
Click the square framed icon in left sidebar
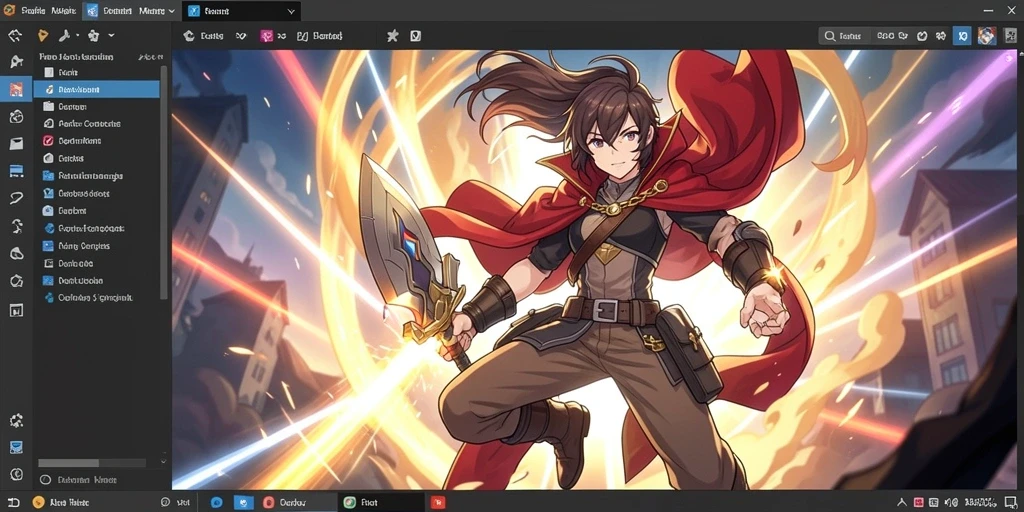[16, 310]
